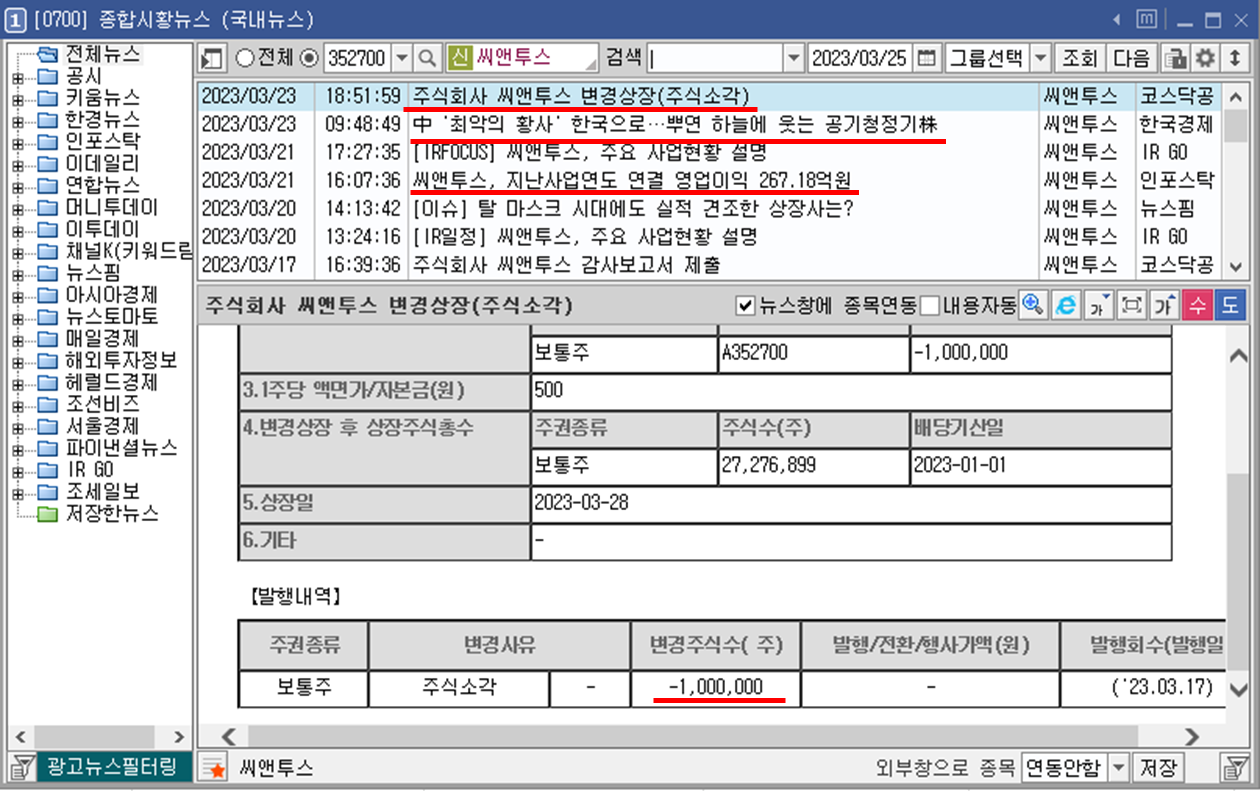This screenshot has height=791, width=1260.
Task: Open the 연동안함 dropdown
Action: tap(1120, 768)
